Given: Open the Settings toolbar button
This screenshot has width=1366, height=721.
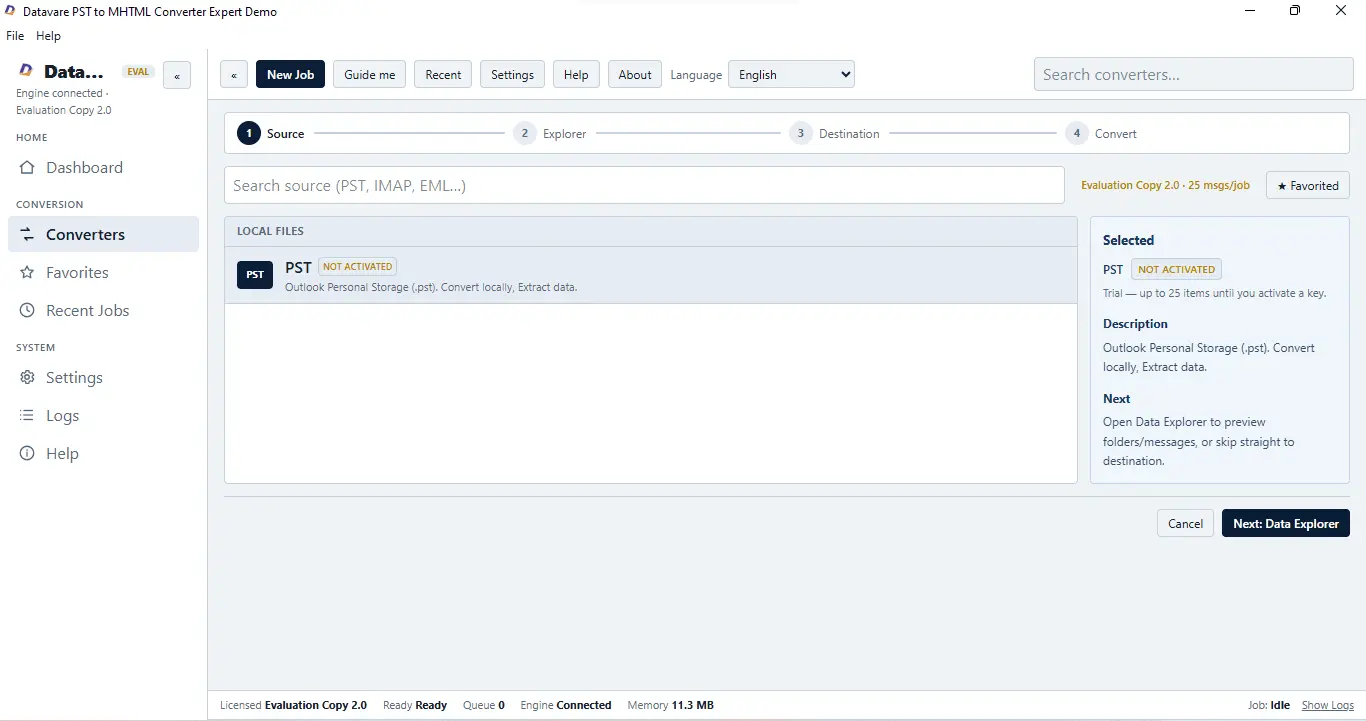Looking at the screenshot, I should click(512, 75).
